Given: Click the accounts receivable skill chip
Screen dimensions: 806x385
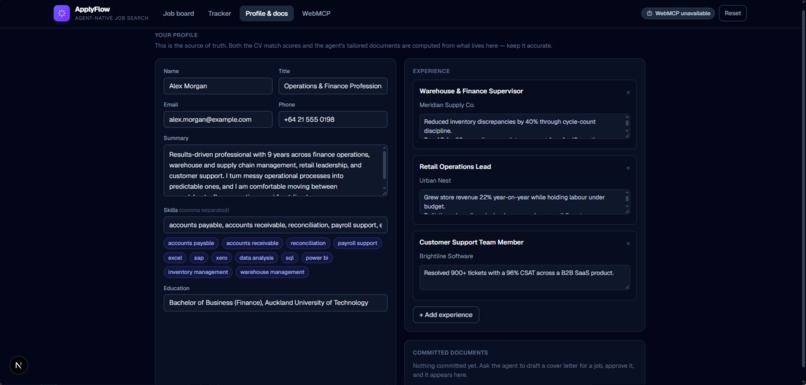Looking at the screenshot, I should tap(252, 243).
